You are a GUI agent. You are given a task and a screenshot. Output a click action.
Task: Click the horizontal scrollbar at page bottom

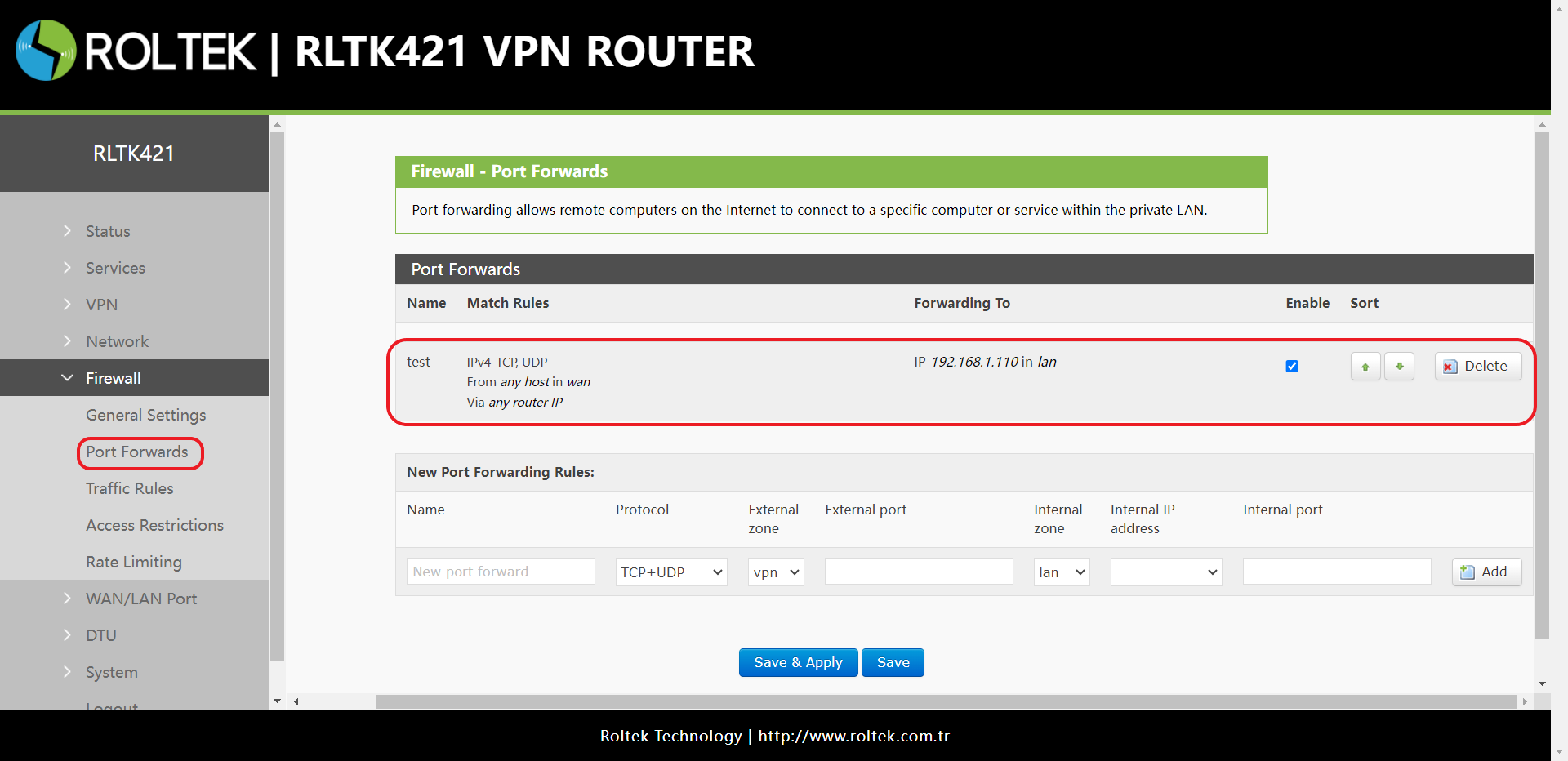pos(946,701)
